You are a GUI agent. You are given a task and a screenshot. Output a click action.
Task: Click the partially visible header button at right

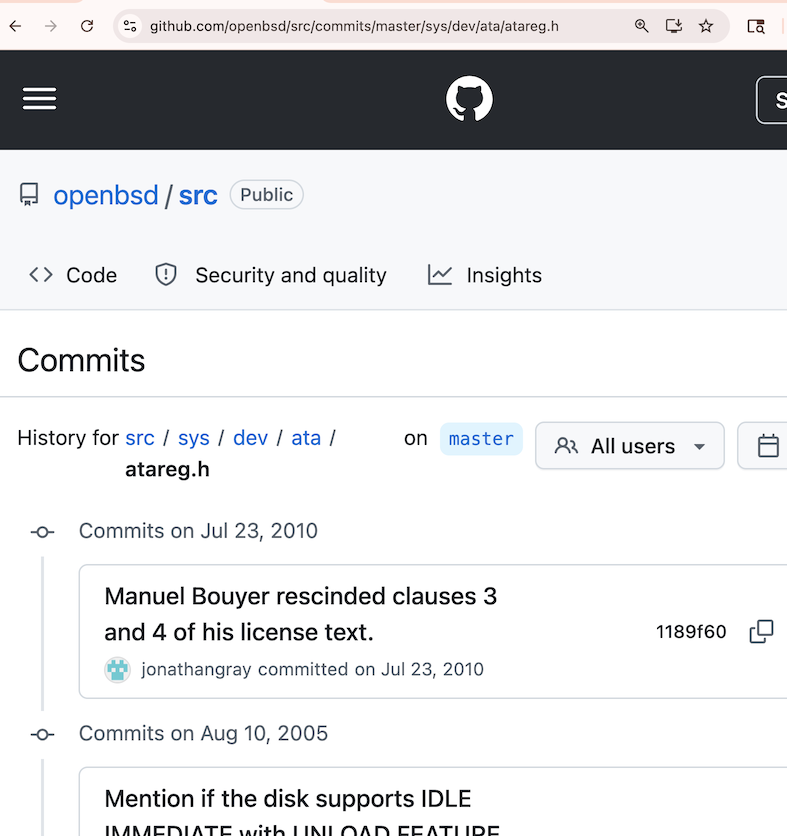point(772,100)
